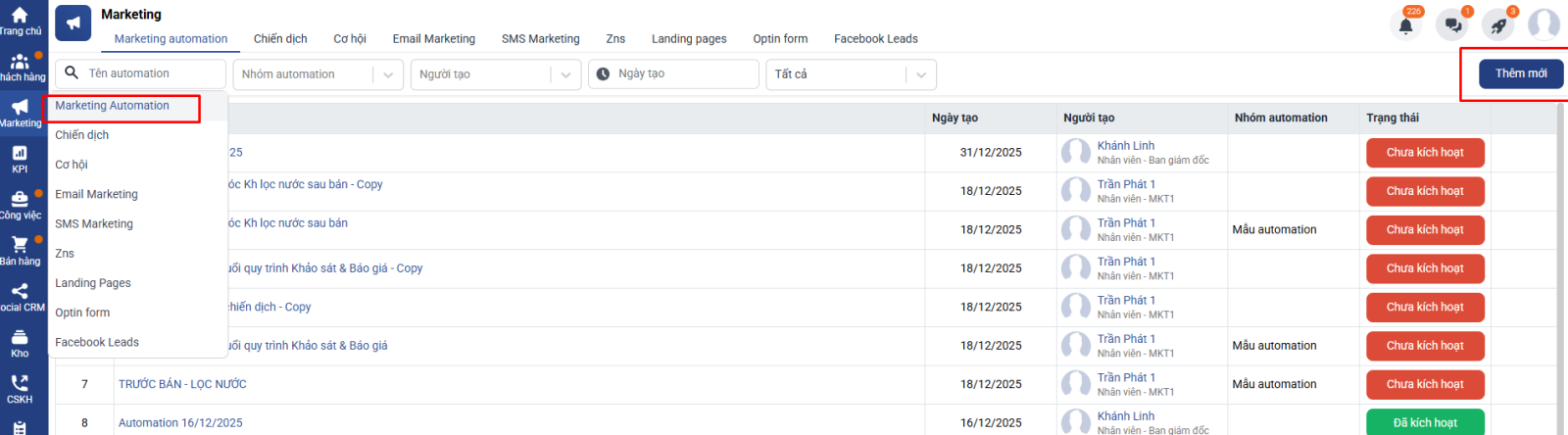The width and height of the screenshot is (1568, 435).
Task: Choose Facebook Leads in Marketing submenu
Action: click(97, 342)
